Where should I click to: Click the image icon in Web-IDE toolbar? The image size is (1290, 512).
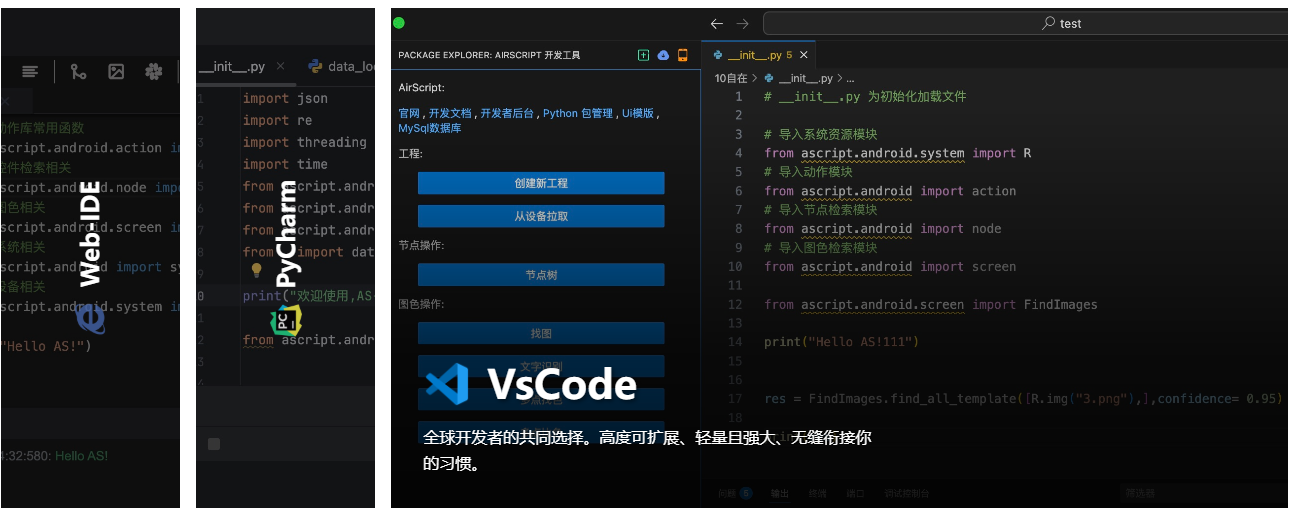coord(116,71)
